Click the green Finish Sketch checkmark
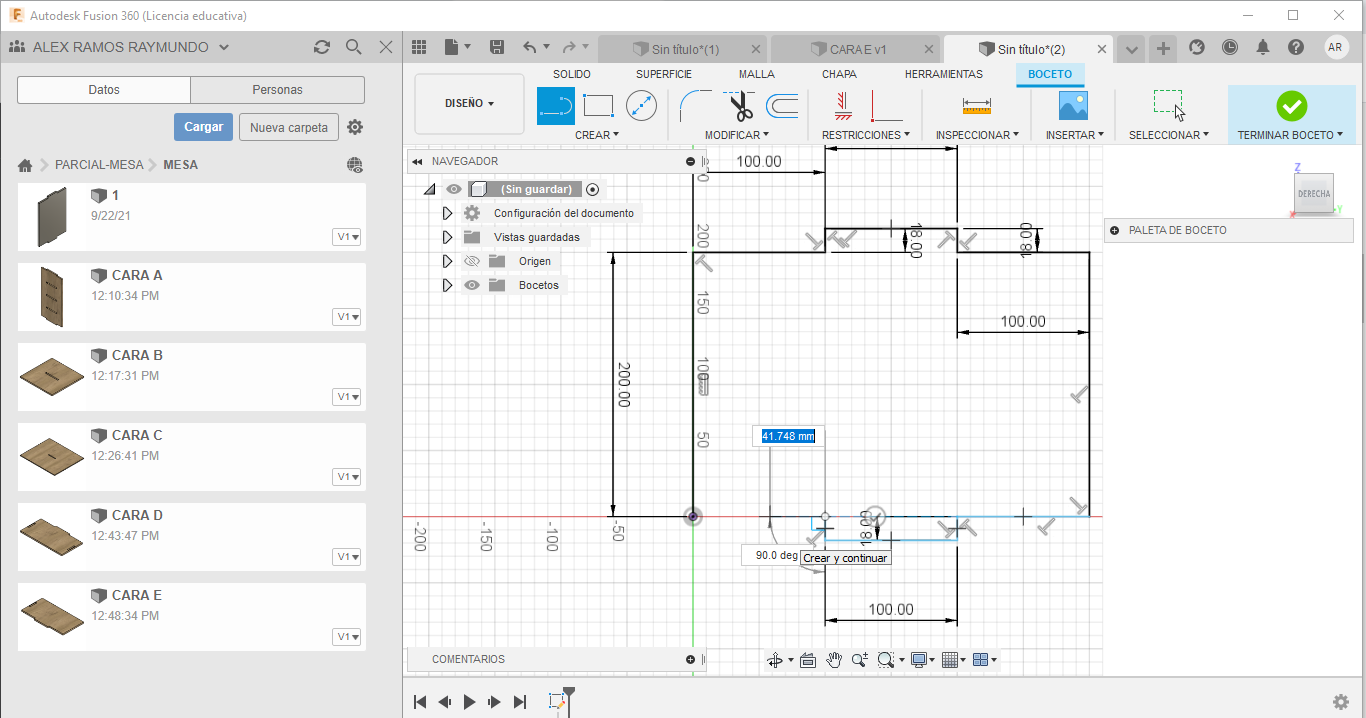 pos(1291,105)
